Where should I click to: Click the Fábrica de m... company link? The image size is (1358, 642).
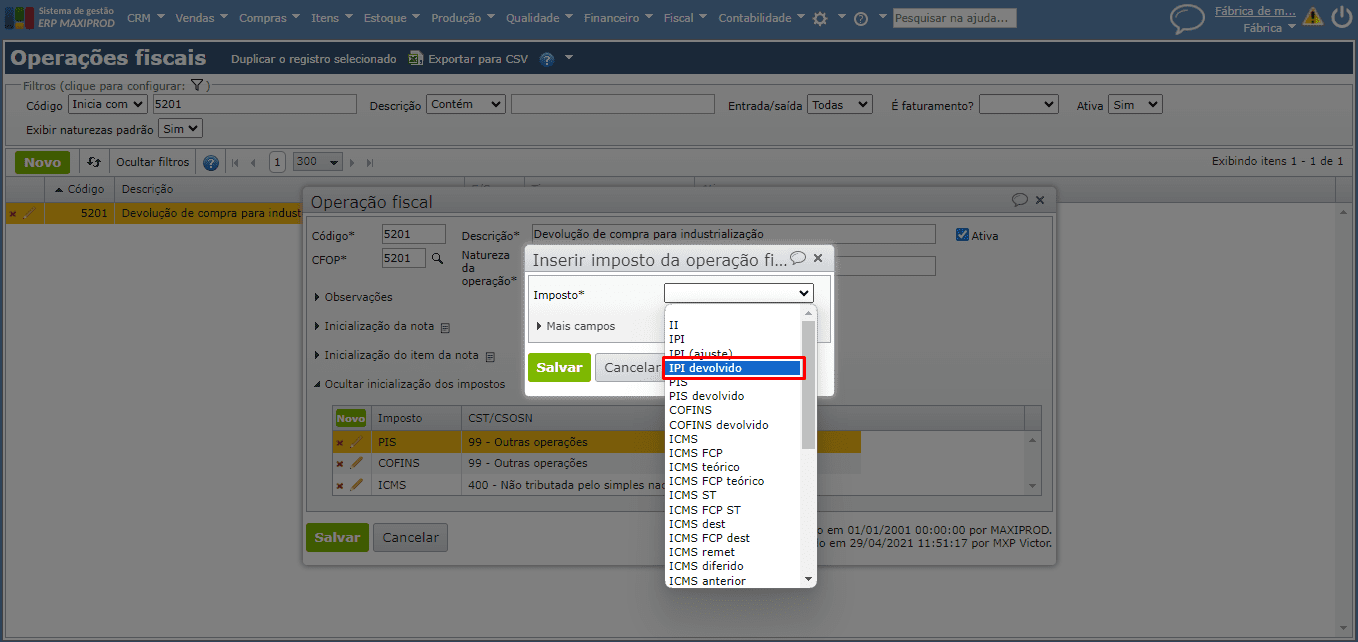click(x=1255, y=11)
